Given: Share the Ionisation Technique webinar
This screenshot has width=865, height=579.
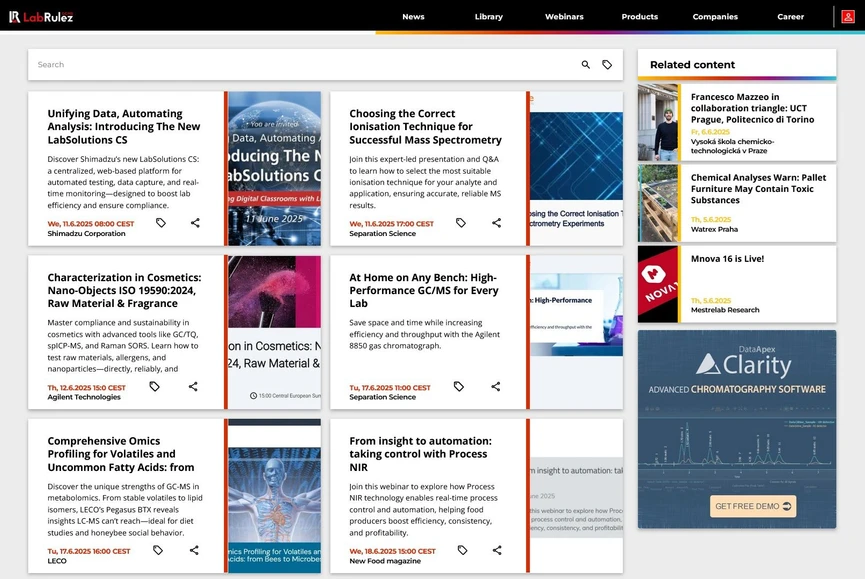Looking at the screenshot, I should [x=496, y=223].
